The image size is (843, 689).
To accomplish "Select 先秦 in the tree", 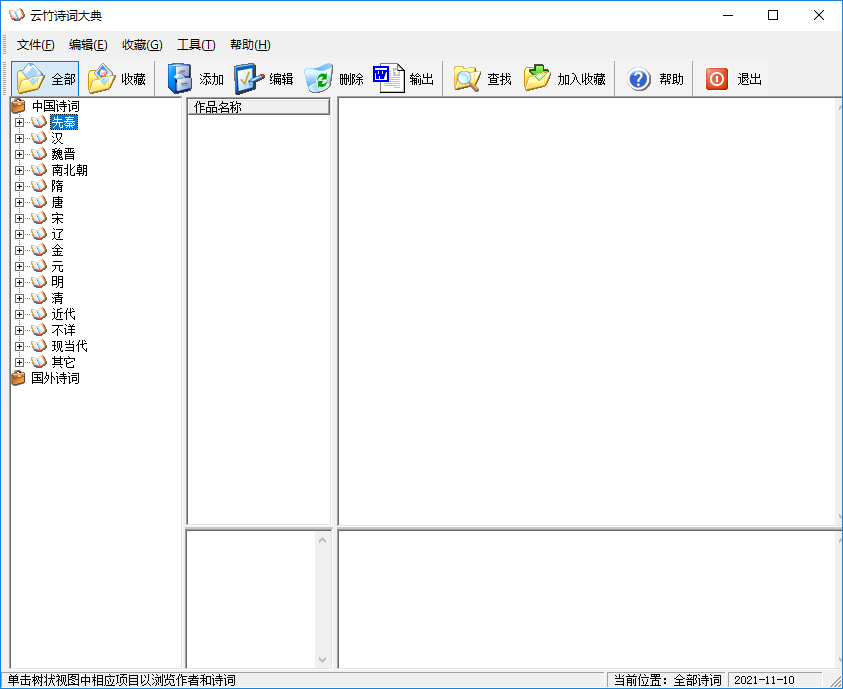I will pyautogui.click(x=64, y=123).
